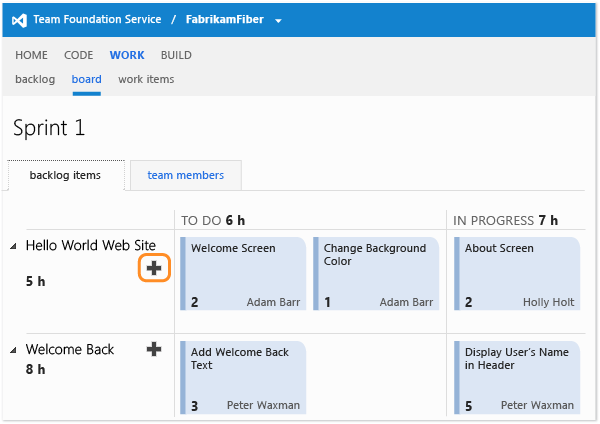Image resolution: width=600 pixels, height=424 pixels.
Task: Collapse the Welcome Back row
Action: pyautogui.click(x=13, y=350)
